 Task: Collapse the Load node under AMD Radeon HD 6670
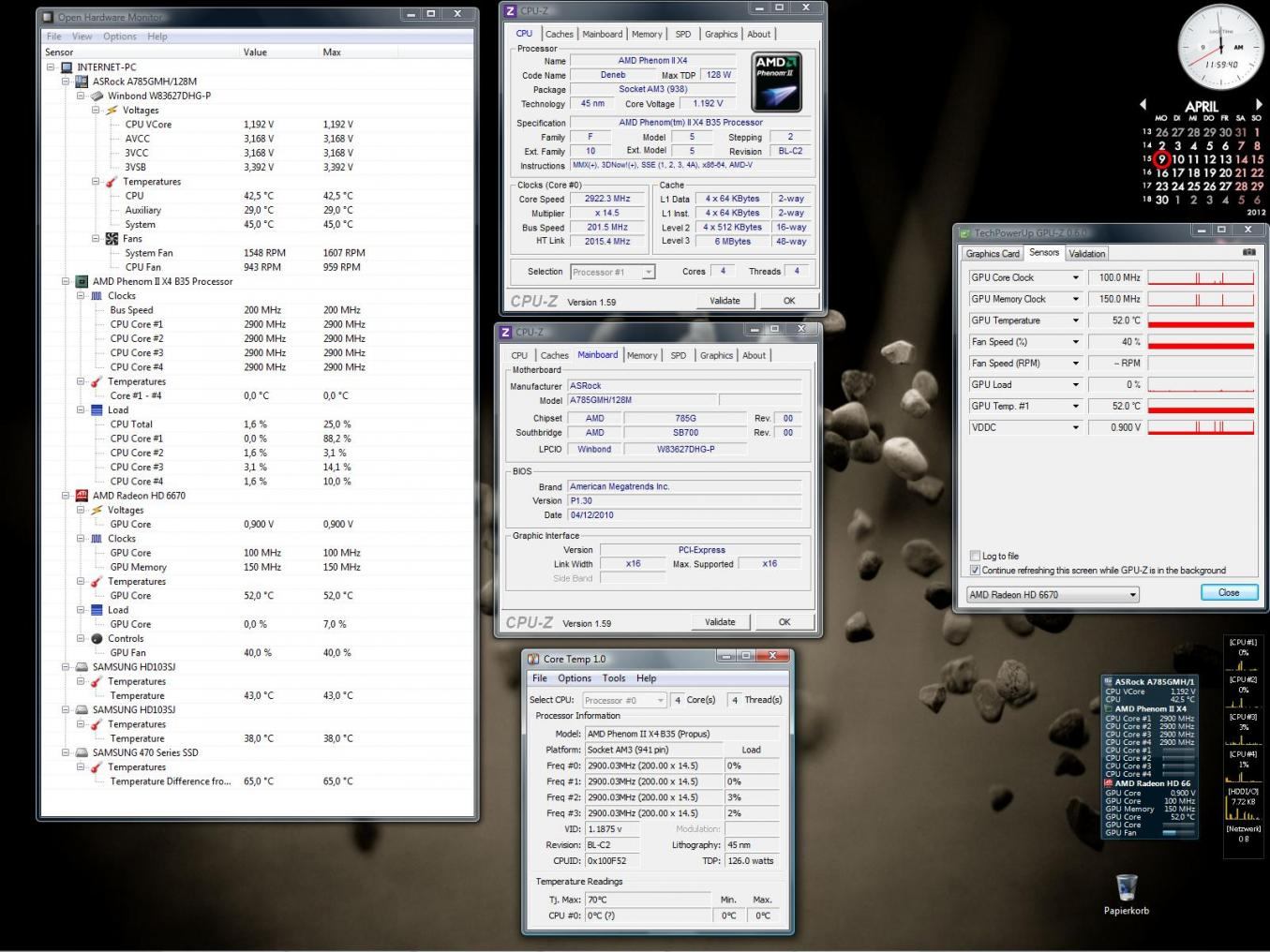(81, 610)
